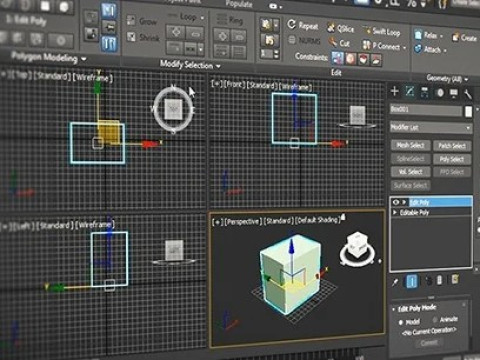480x360 pixels.
Task: Click the Create panel plus icon
Action: pos(395,91)
